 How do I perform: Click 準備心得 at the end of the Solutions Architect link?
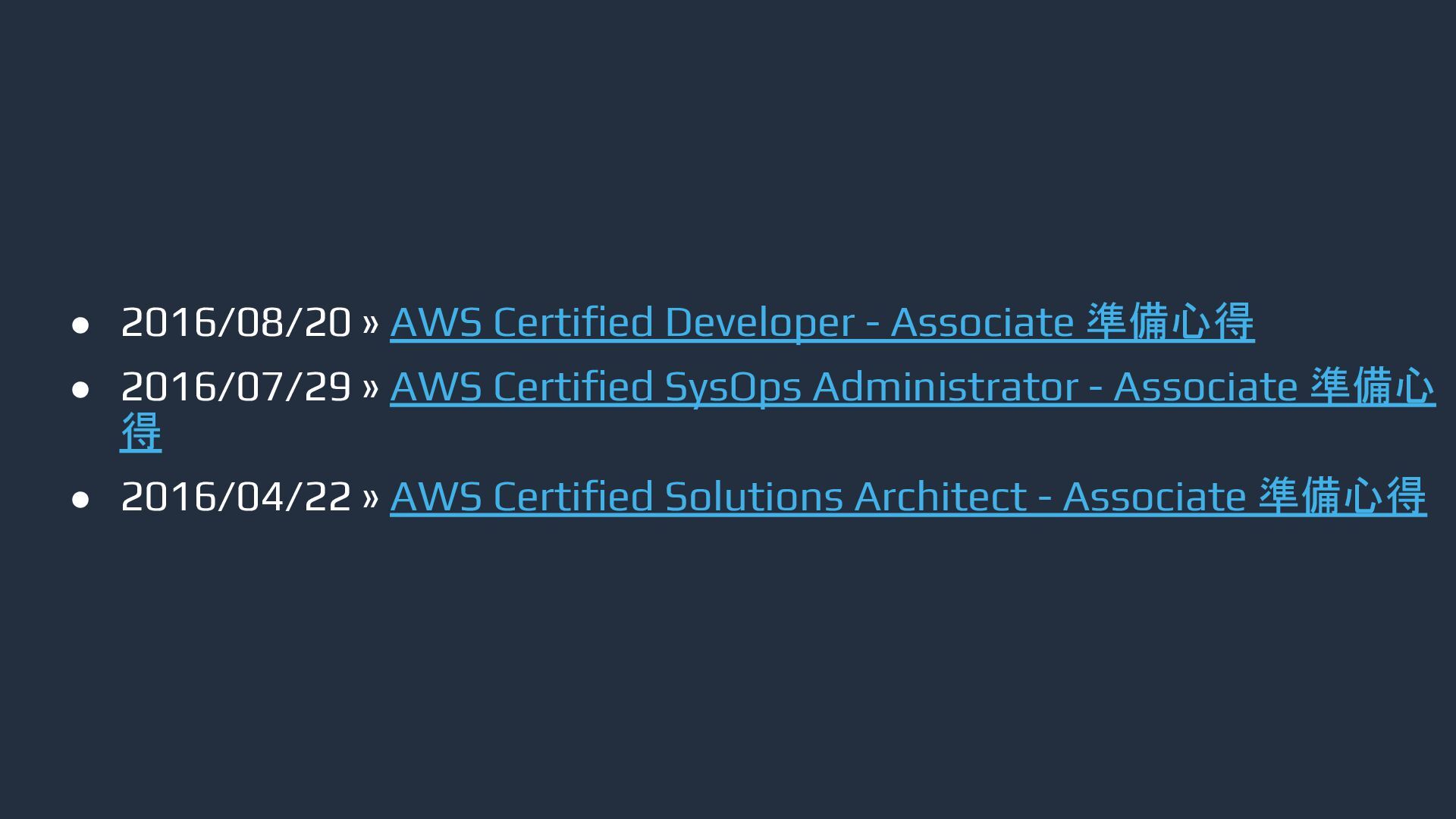tap(1342, 497)
